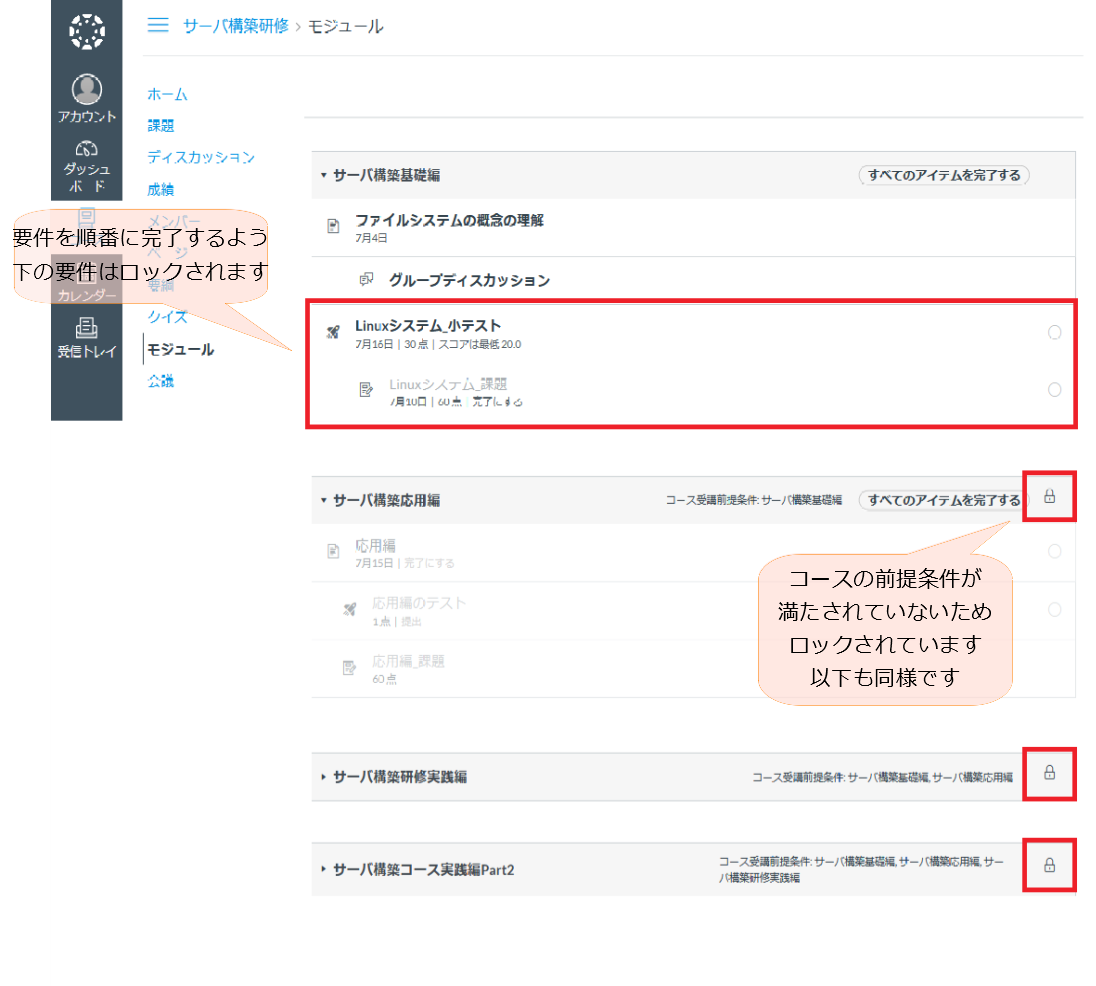Click lock icon on サーバ構築コース実践編Part2 module
Screen dimensions: 1096x986
(x=1049, y=865)
